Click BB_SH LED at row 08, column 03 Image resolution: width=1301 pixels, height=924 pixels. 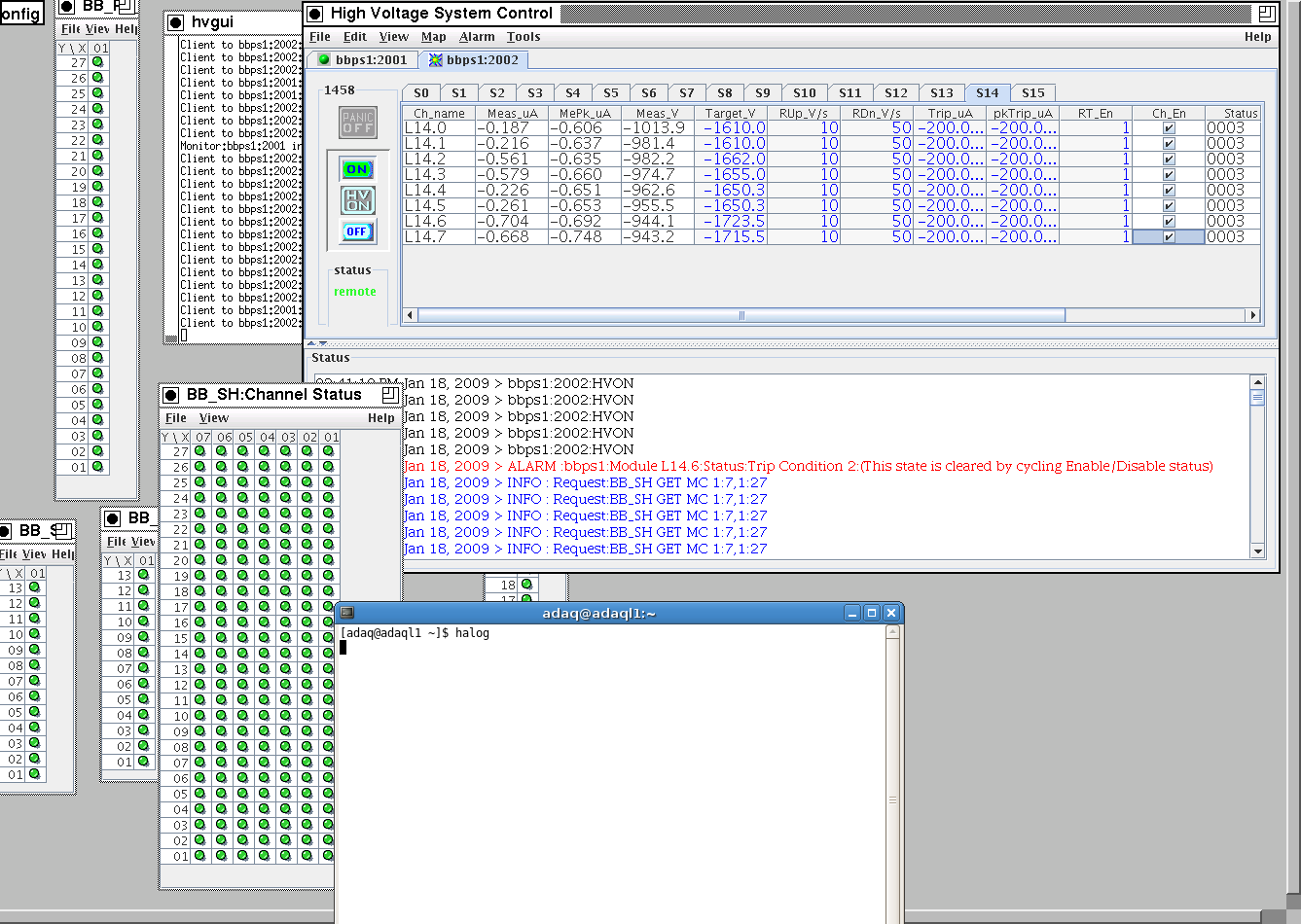click(x=286, y=747)
